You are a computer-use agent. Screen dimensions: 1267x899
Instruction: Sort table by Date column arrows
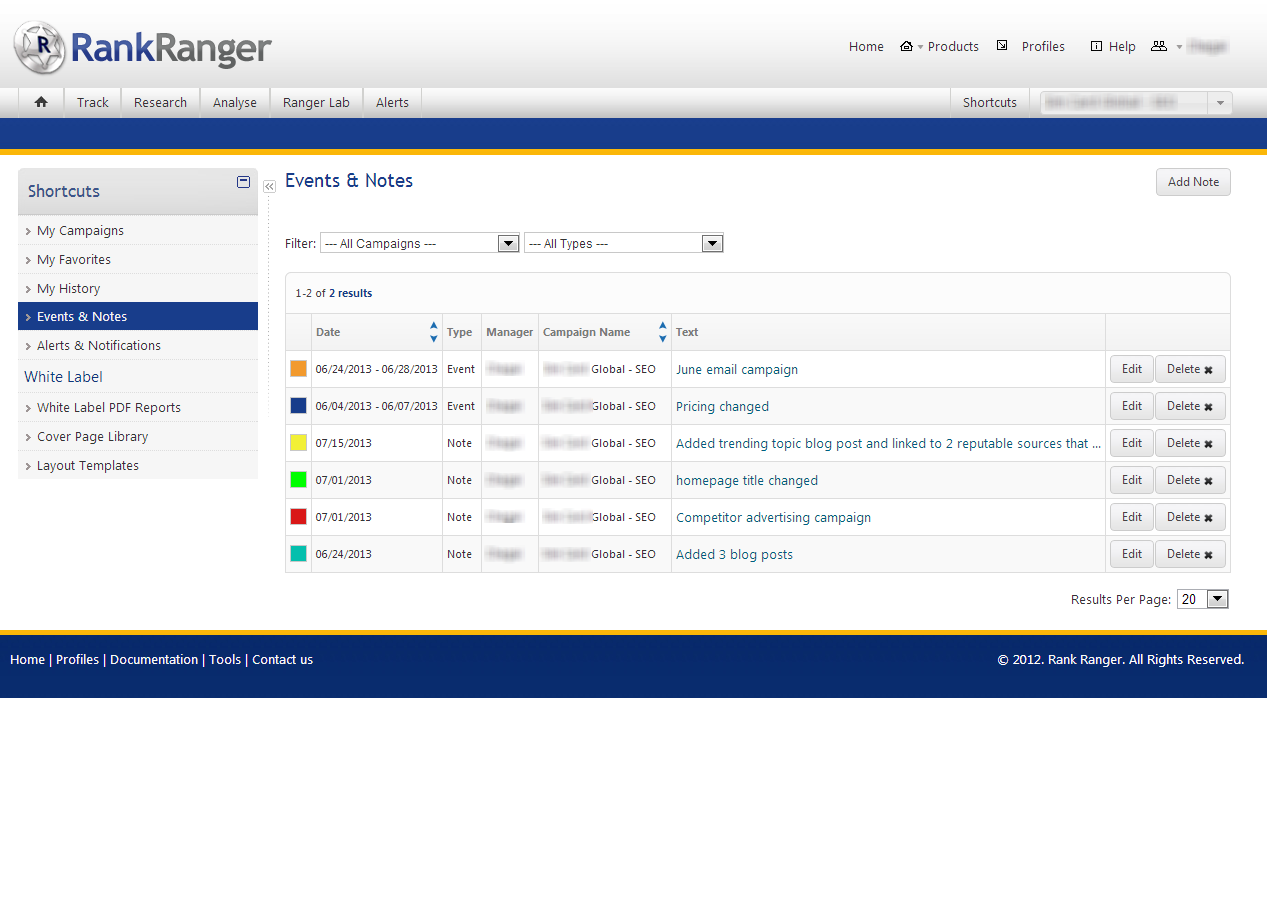(433, 332)
